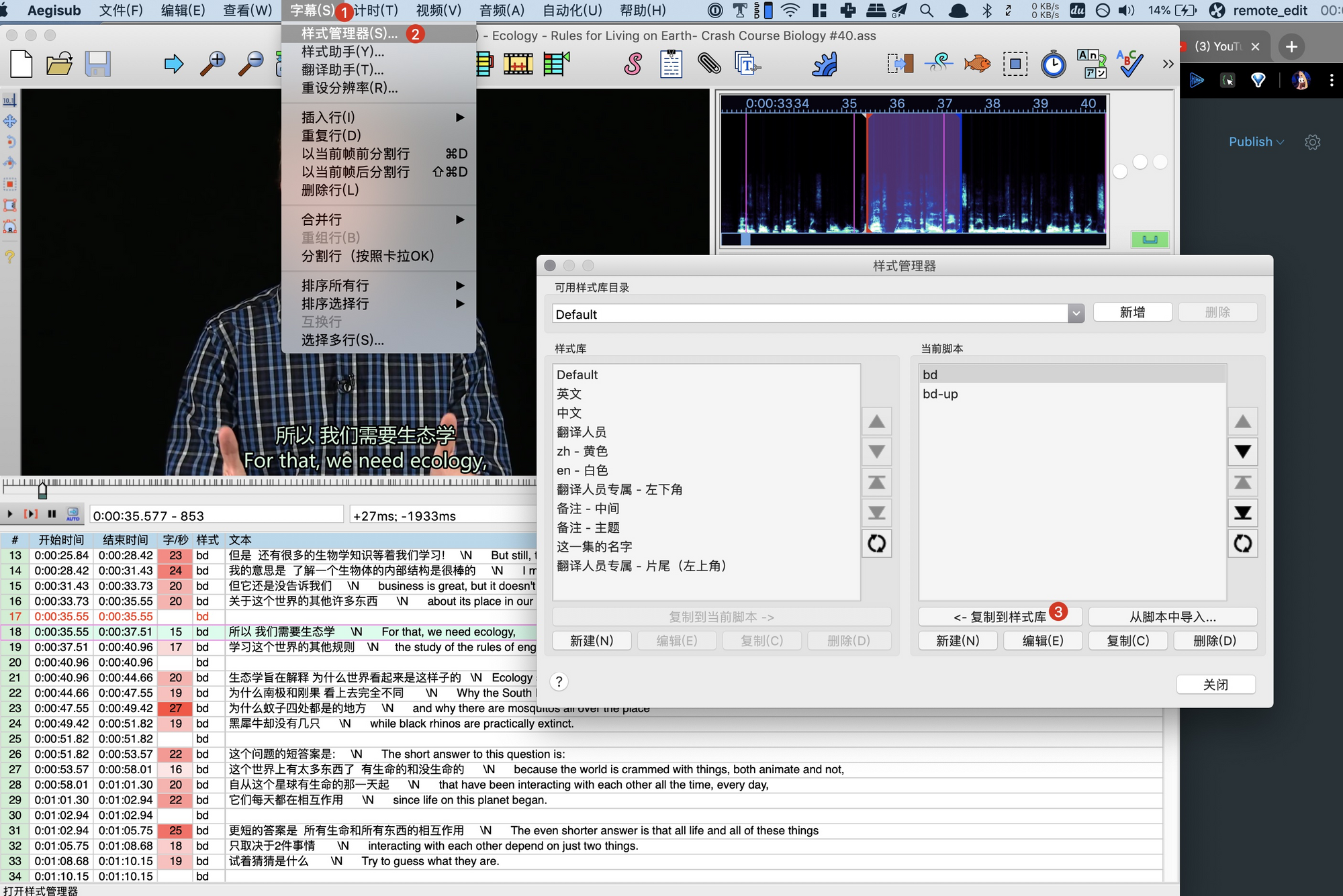The height and width of the screenshot is (896, 1343).
Task: Expand the toolbar overflow chevron
Action: (x=1168, y=64)
